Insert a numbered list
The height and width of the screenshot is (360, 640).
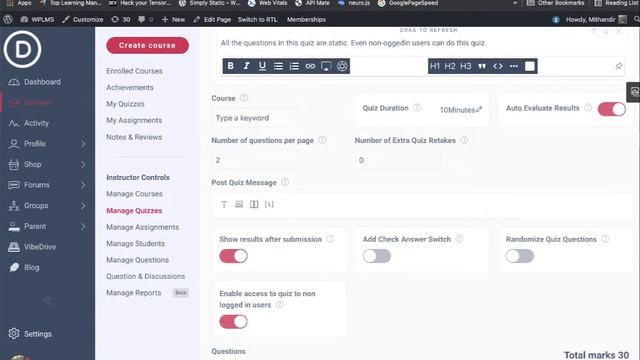pos(294,66)
